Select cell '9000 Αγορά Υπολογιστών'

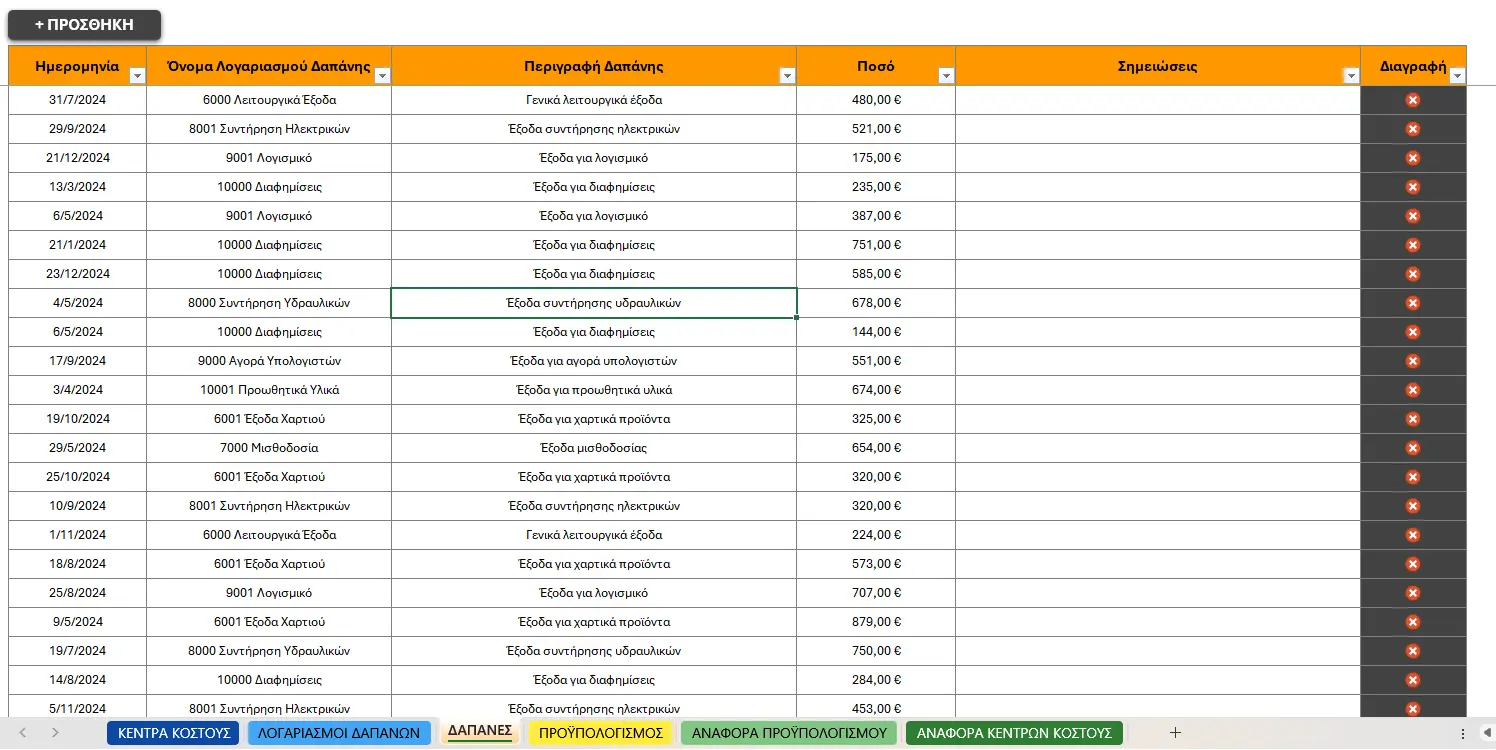click(269, 361)
